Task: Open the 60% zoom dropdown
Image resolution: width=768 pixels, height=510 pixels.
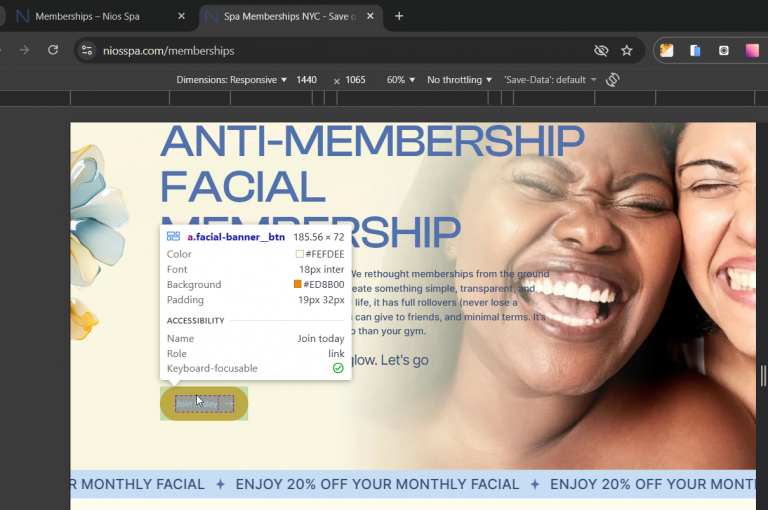Action: pyautogui.click(x=401, y=80)
